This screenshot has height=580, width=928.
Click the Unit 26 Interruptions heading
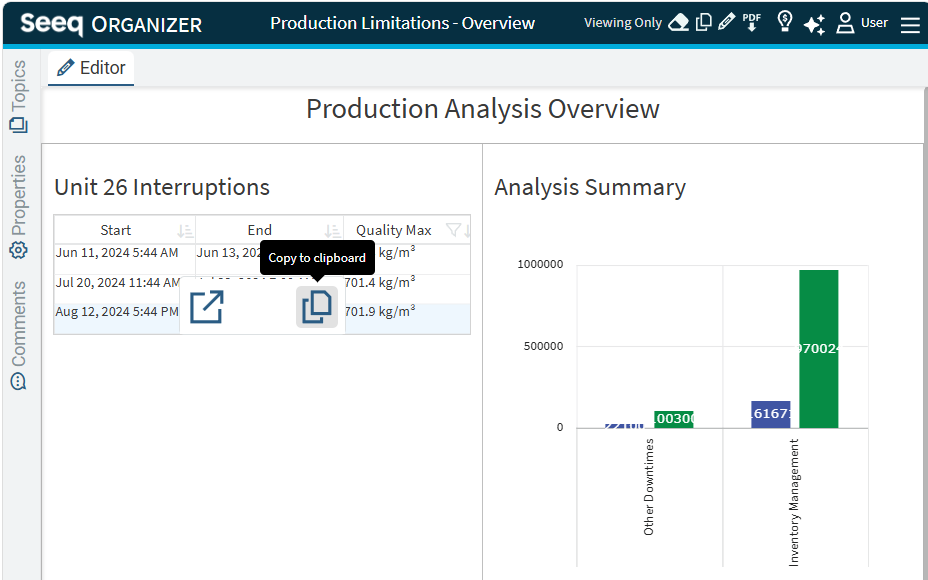click(x=162, y=187)
